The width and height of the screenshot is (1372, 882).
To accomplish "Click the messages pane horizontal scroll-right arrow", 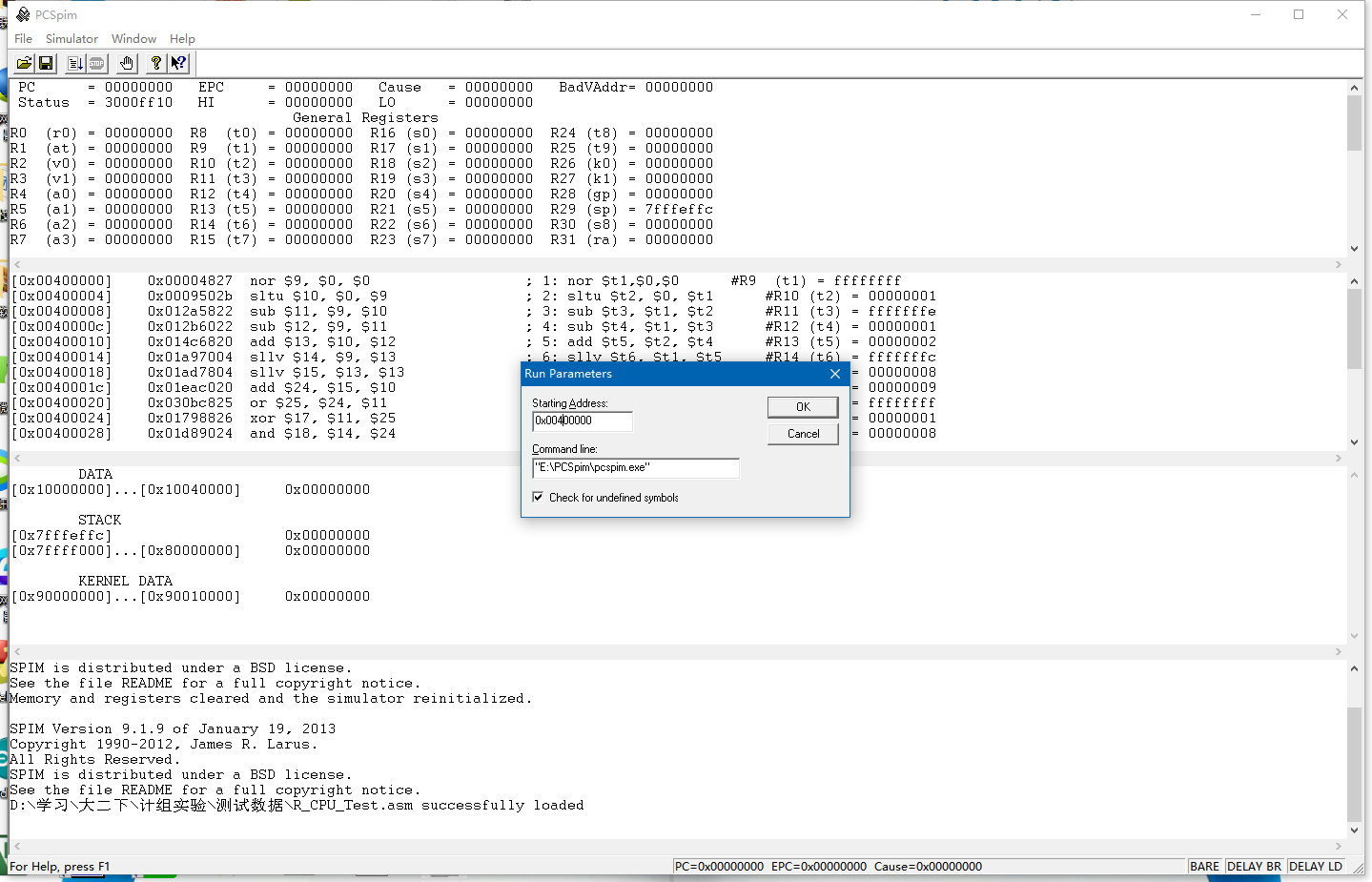I will click(1339, 846).
